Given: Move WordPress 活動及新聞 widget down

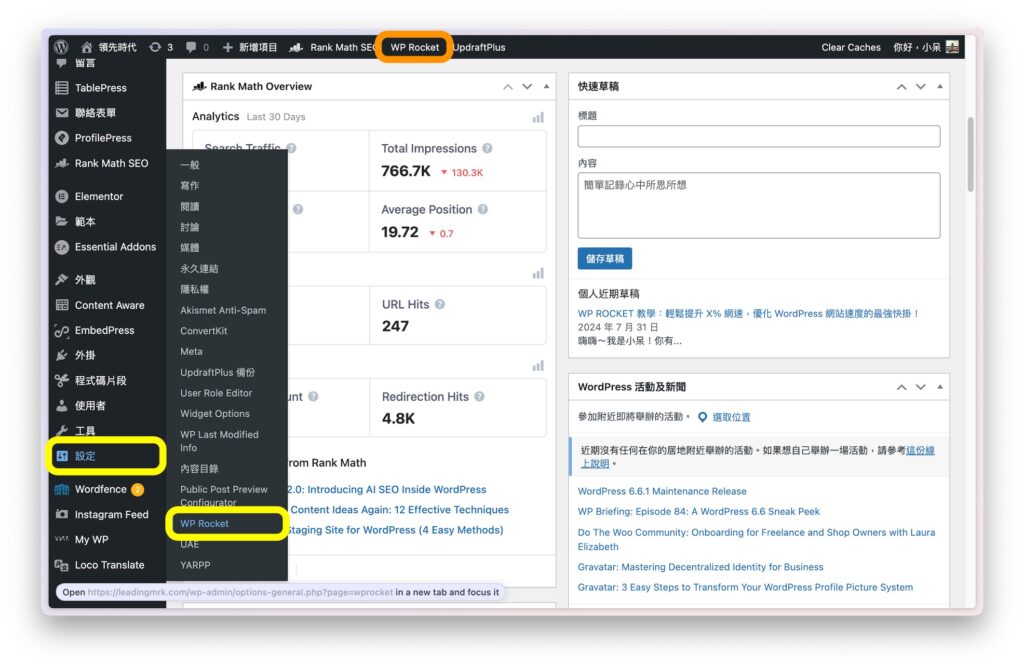Looking at the screenshot, I should [x=921, y=387].
